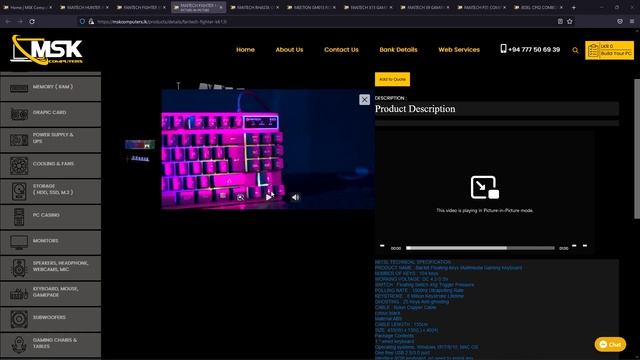The height and width of the screenshot is (360, 640).
Task: Click the PRODUCT NAME specification line
Action: [448, 268]
